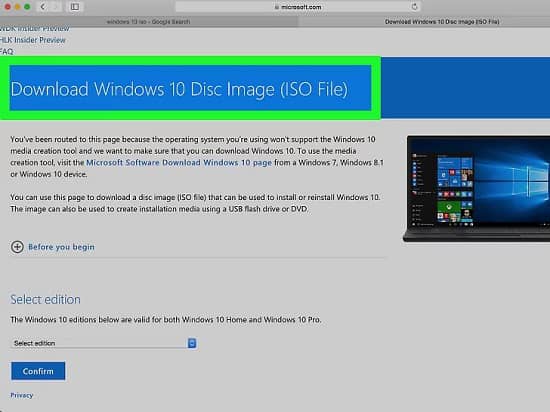The image size is (550, 412).
Task: Click the Download Windows 10 Disc Image heading
Action: pos(179,89)
